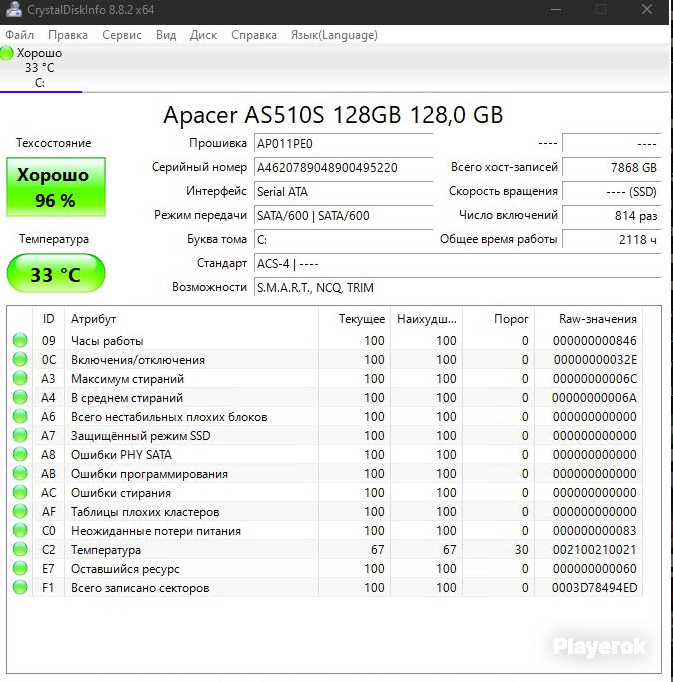Select raw value 002100210021
Screen dimensions: 673x682
pos(595,550)
